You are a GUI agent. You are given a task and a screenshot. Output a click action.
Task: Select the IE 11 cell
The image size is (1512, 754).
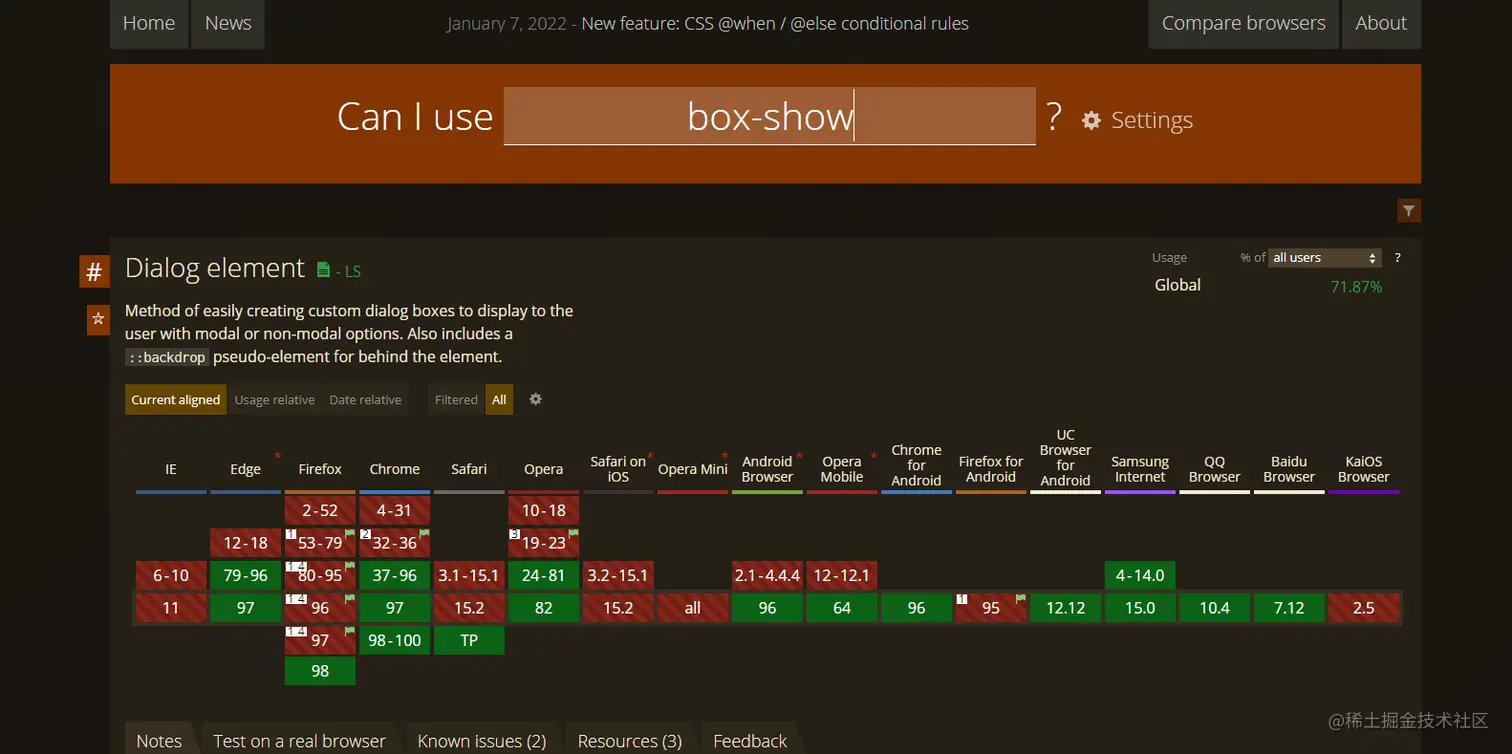coord(171,608)
